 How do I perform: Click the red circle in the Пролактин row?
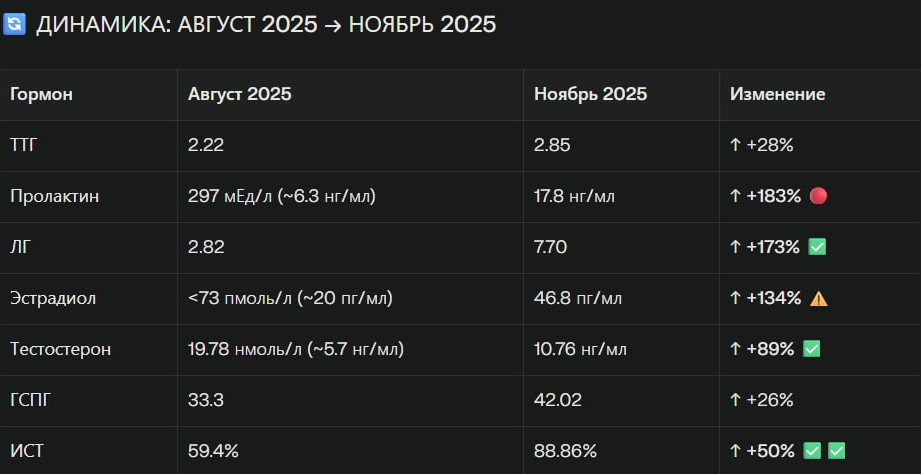(x=818, y=196)
